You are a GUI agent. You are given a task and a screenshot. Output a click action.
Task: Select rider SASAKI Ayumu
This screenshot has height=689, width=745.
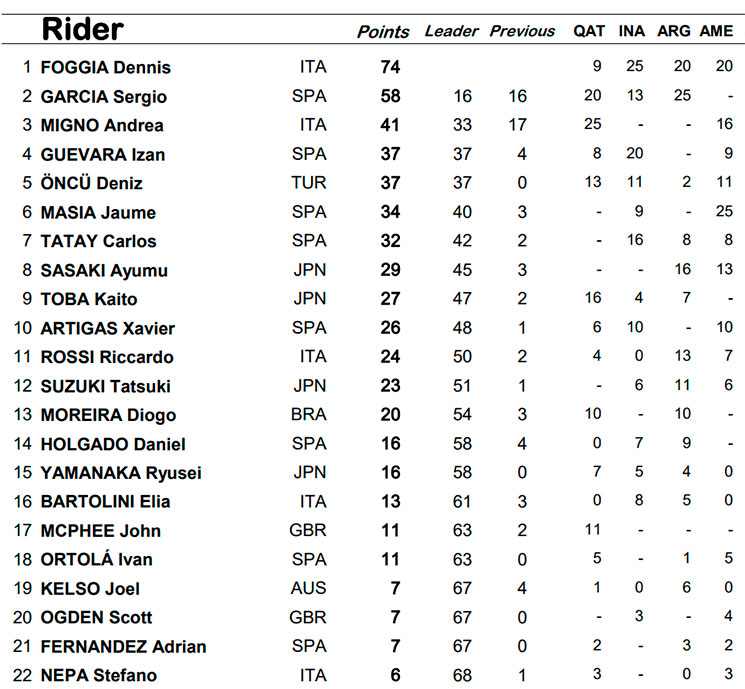point(104,270)
